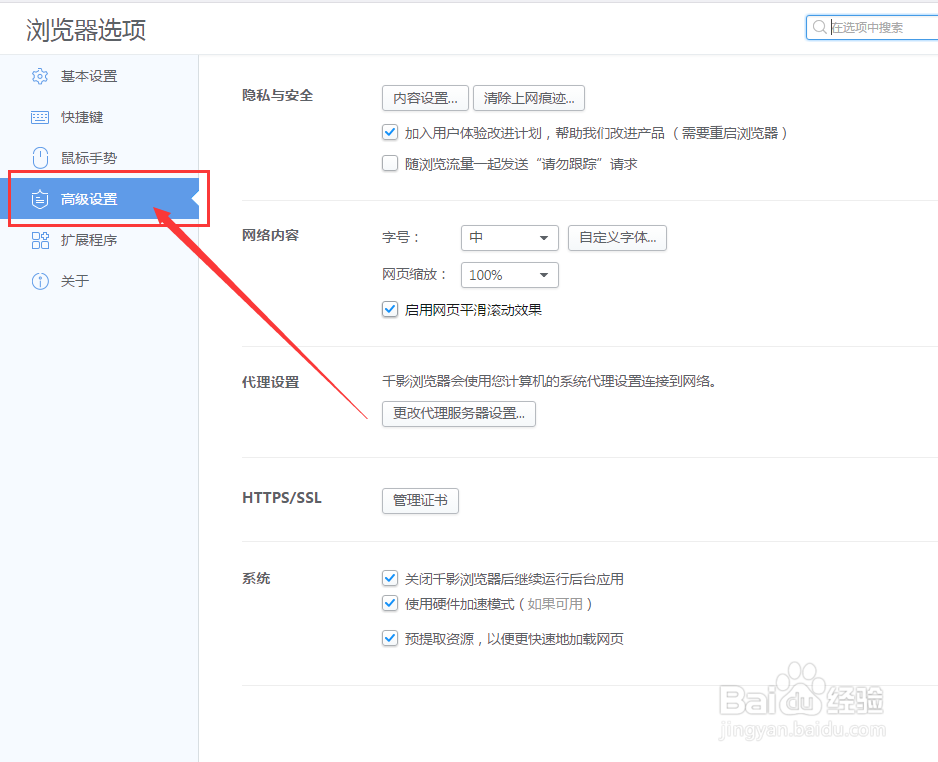Click the 代理设置 section heading
The height and width of the screenshot is (762, 938).
(x=270, y=382)
